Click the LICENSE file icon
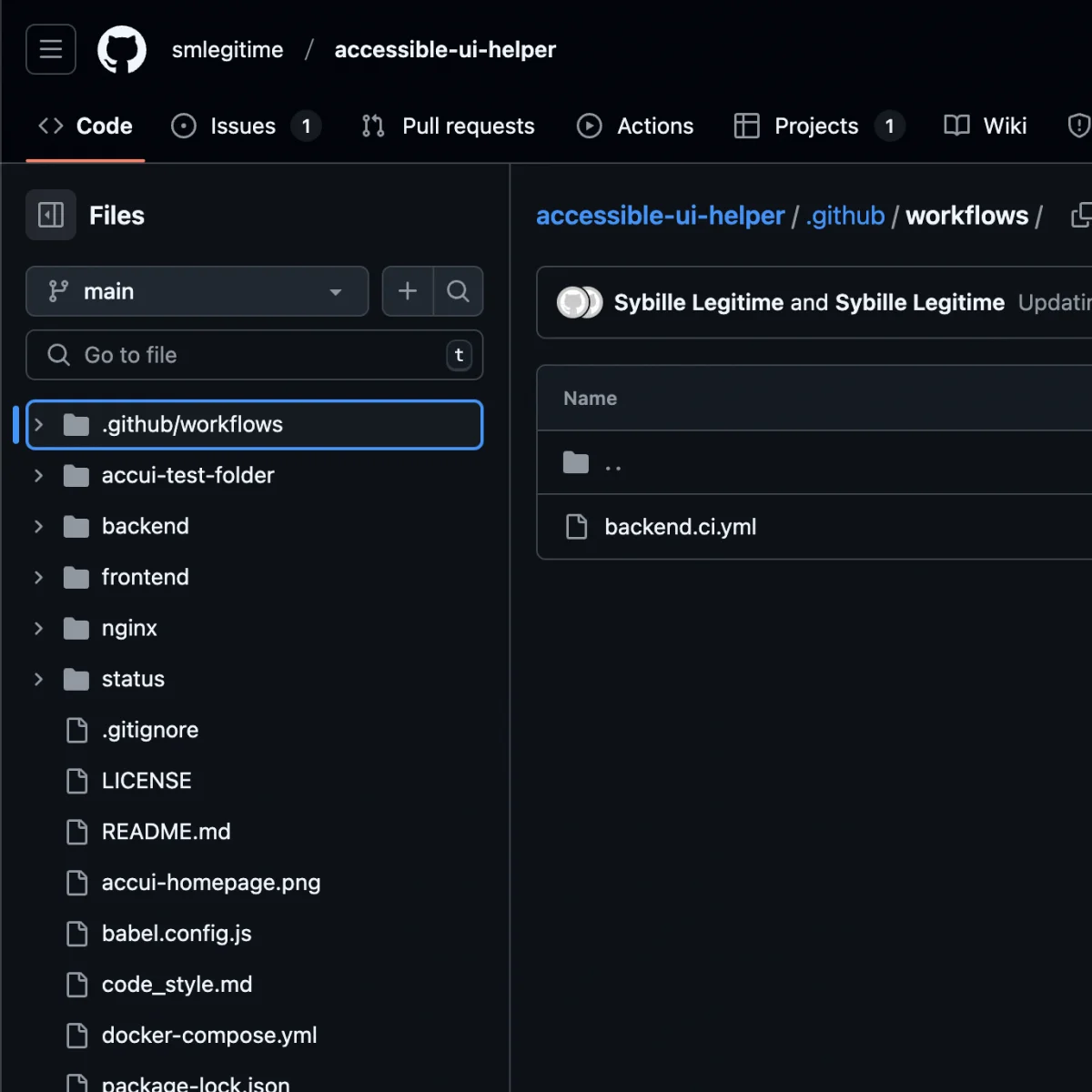The height and width of the screenshot is (1092, 1092). point(77,781)
